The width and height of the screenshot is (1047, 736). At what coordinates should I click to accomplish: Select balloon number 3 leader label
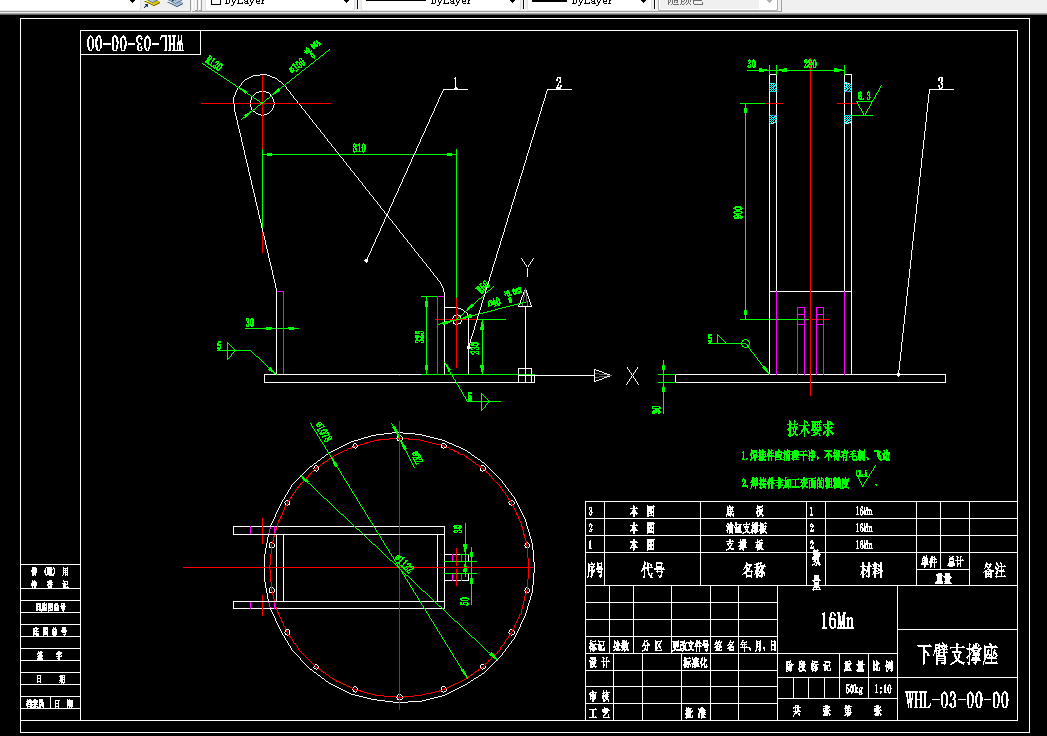click(x=940, y=83)
